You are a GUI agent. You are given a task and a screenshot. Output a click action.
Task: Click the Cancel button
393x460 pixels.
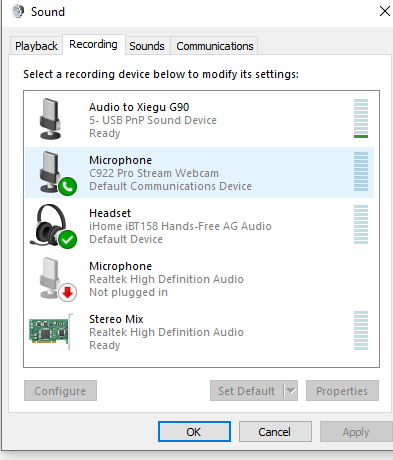point(275,432)
